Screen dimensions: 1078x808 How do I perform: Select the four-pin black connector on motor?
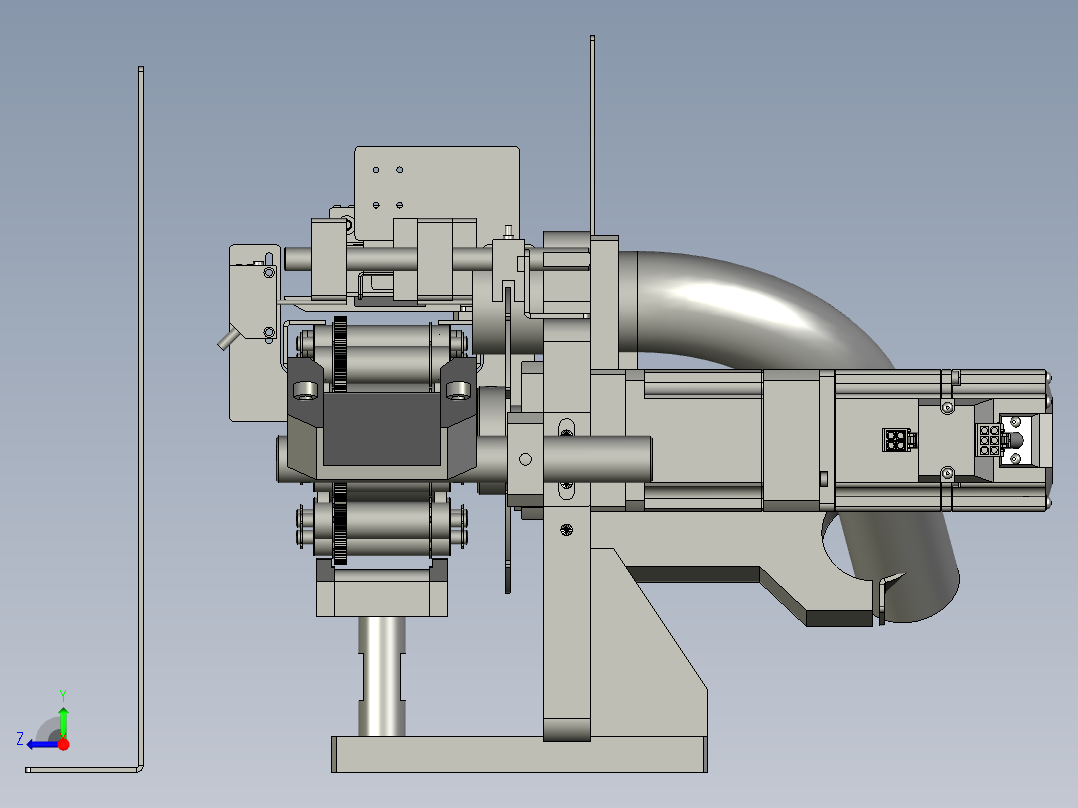895,440
